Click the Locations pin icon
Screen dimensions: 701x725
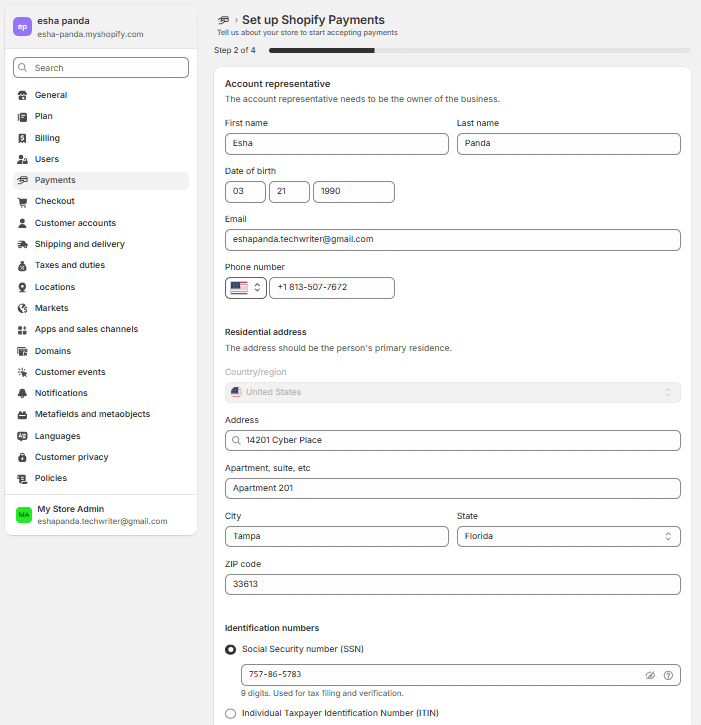tap(22, 287)
